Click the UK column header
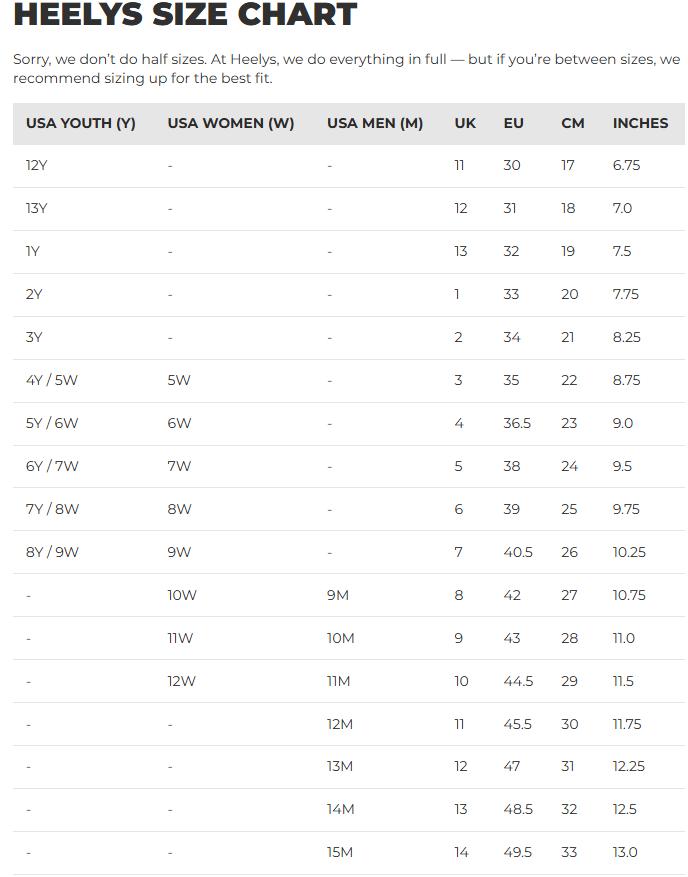This screenshot has height=877, width=688. [465, 123]
